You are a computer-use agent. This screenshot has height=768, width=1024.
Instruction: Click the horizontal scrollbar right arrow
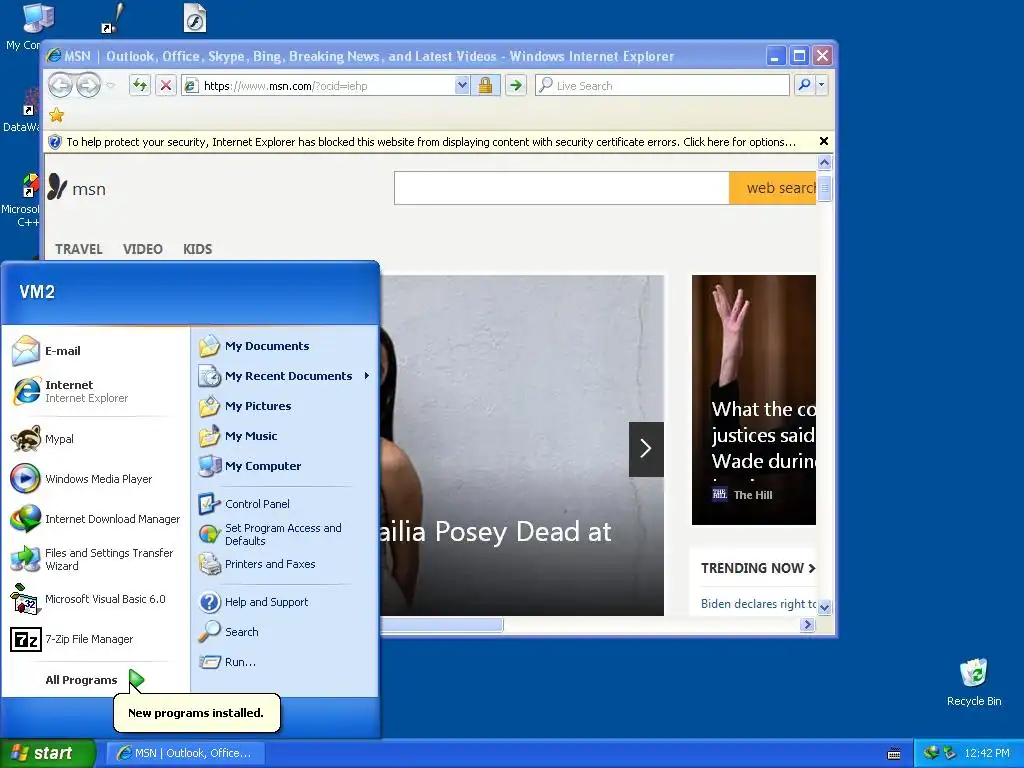click(x=808, y=624)
